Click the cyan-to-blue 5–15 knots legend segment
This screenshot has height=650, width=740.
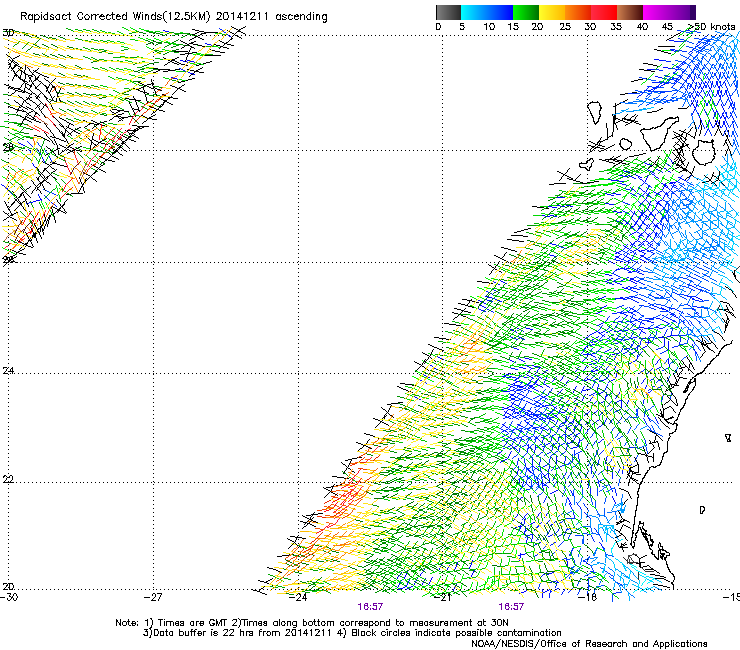(487, 12)
